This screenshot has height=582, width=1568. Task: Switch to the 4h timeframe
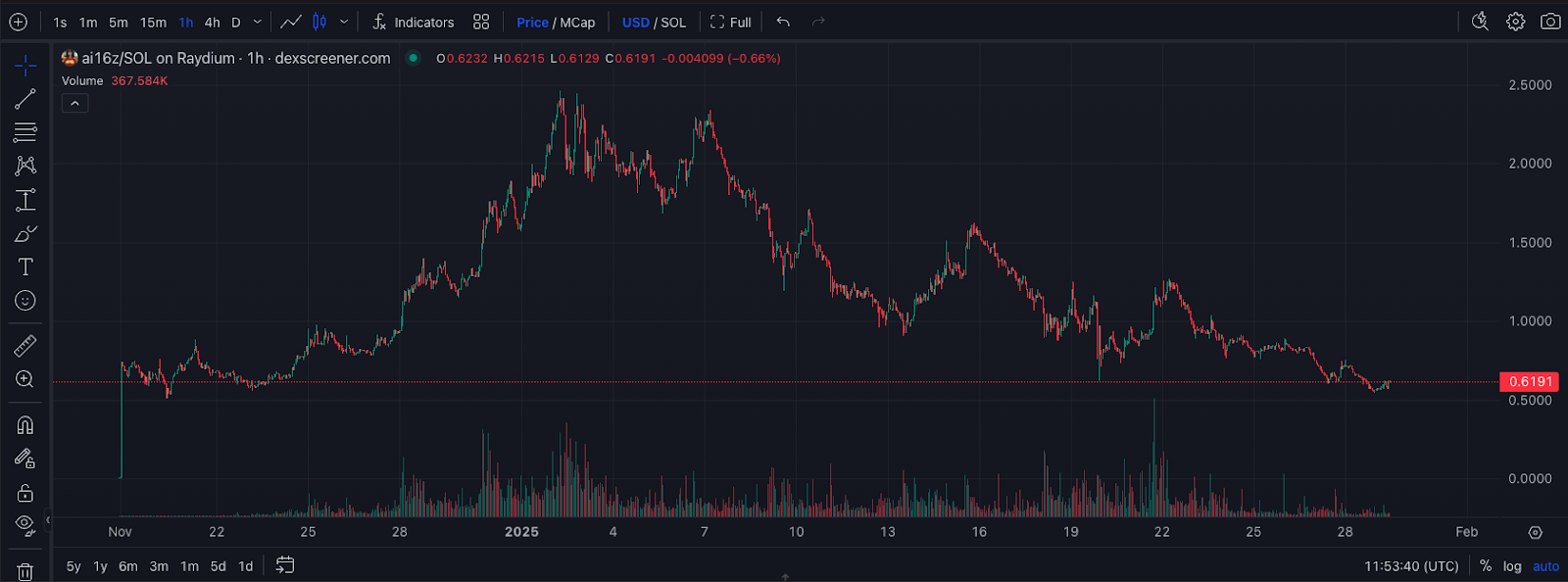[x=212, y=23]
